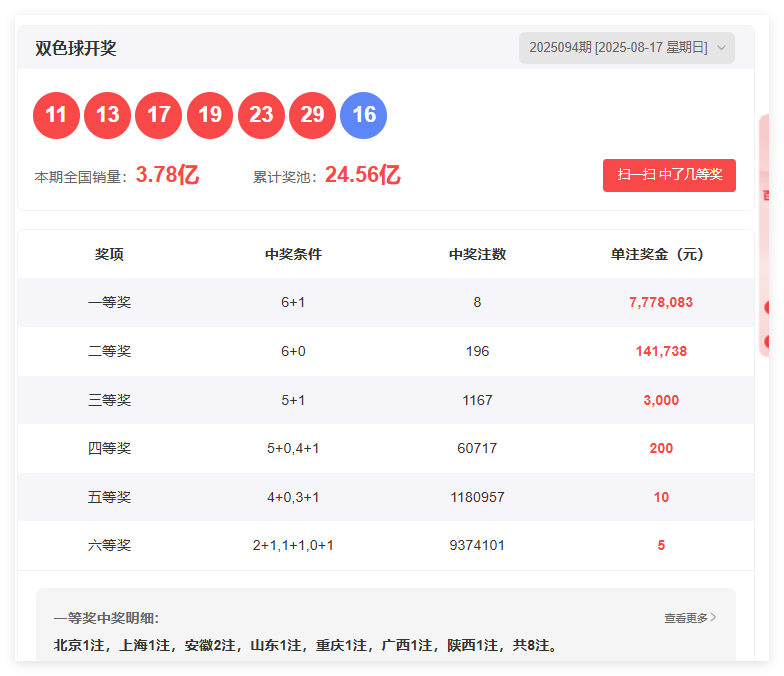Select the 五等奖 row label
The width and height of the screenshot is (784, 676).
coord(109,497)
